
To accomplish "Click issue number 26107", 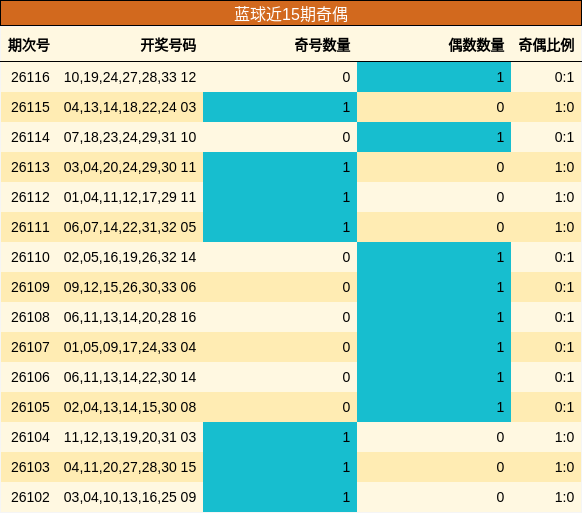I will [x=30, y=347].
